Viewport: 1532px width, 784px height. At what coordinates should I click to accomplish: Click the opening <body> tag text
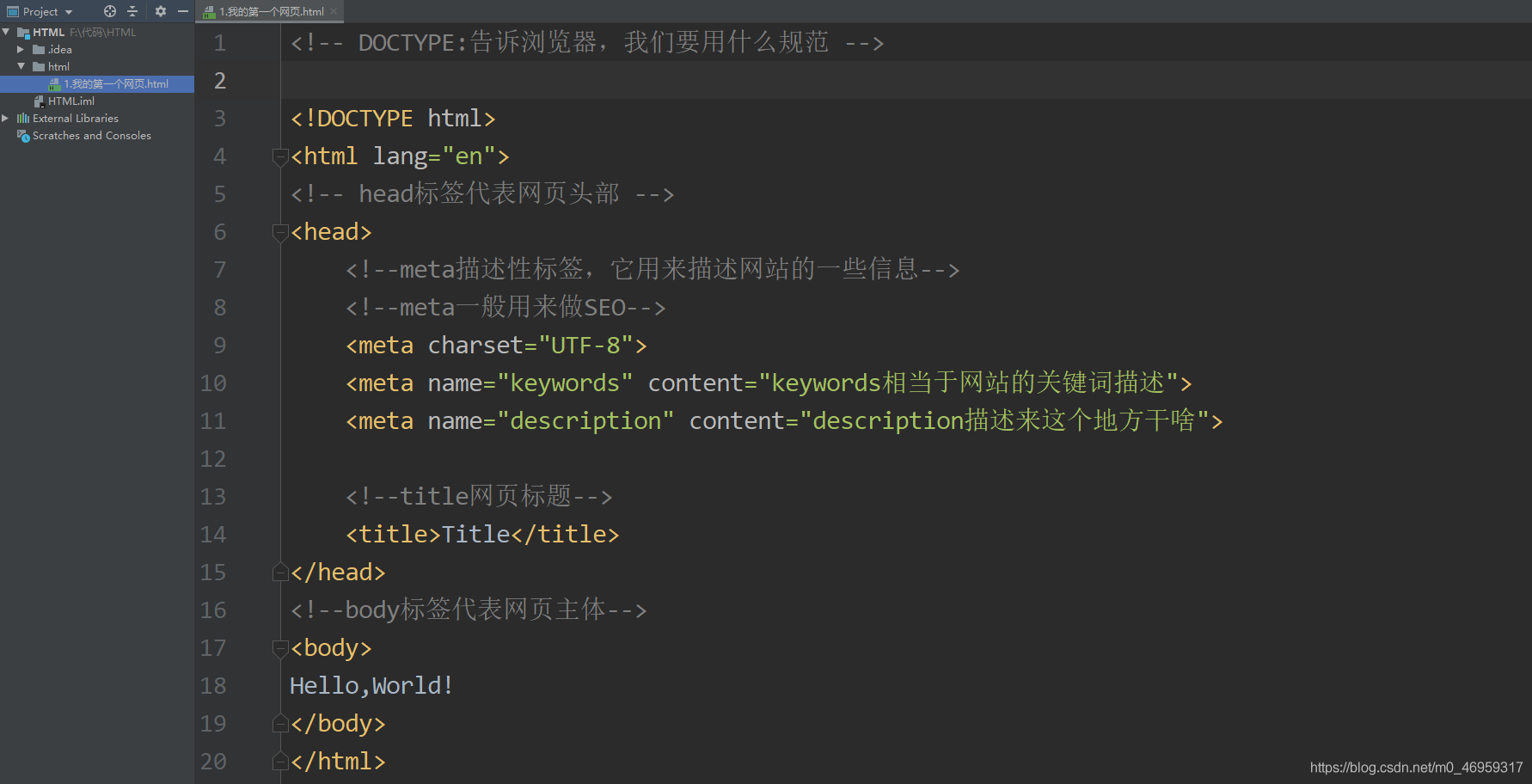point(331,648)
